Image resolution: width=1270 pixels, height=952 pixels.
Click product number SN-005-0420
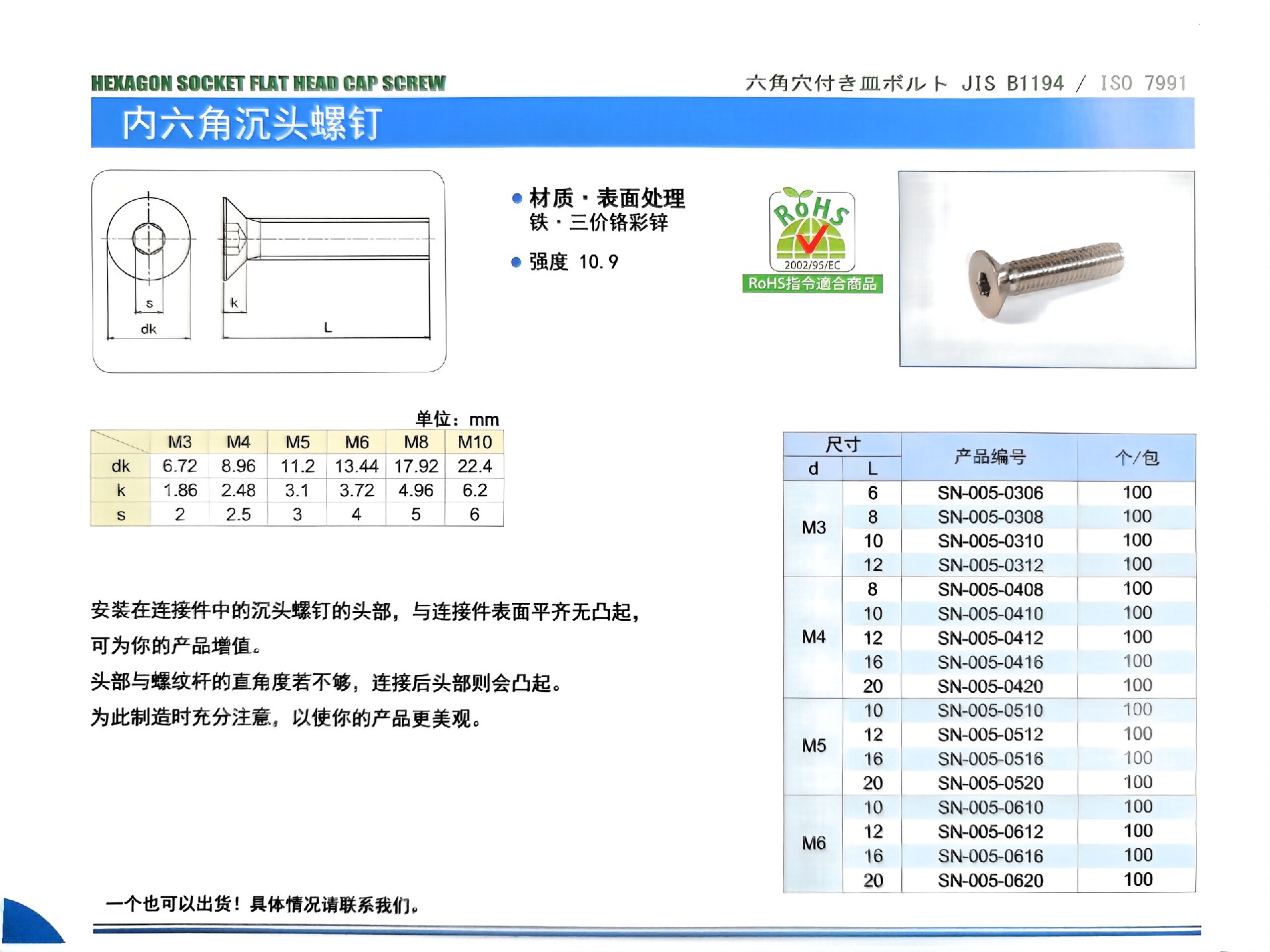click(990, 686)
